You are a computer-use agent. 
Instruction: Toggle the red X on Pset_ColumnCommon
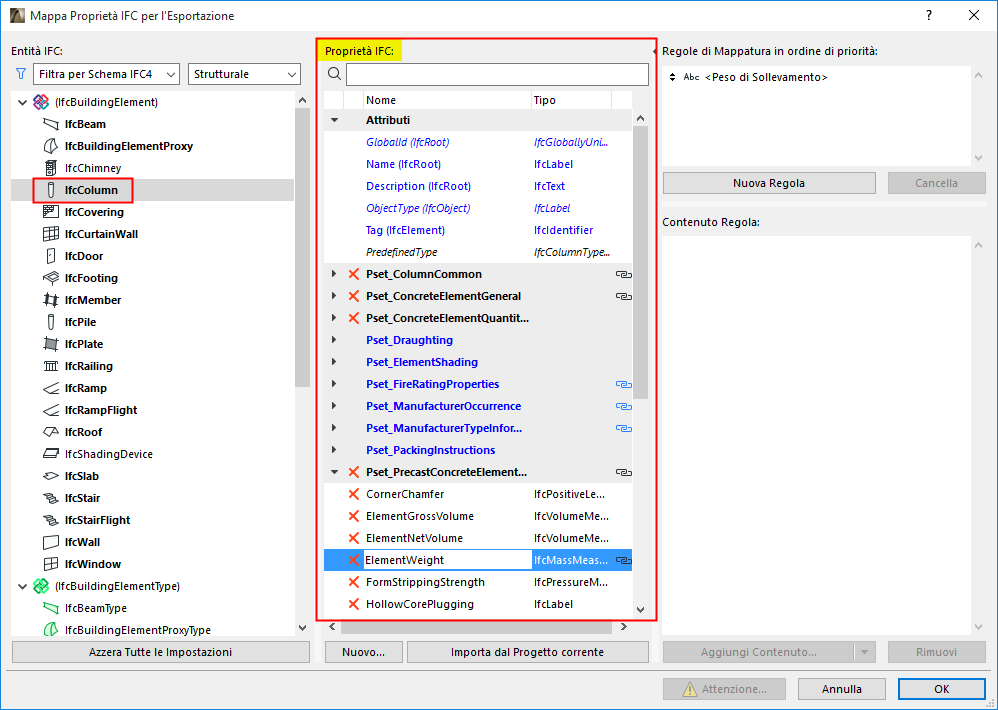tap(353, 274)
